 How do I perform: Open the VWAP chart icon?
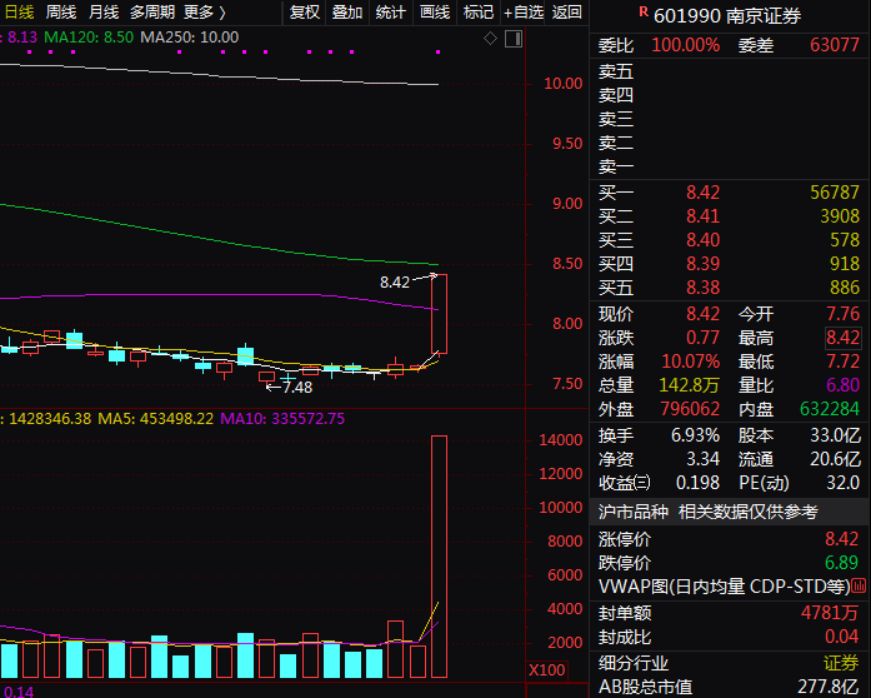coord(857,585)
